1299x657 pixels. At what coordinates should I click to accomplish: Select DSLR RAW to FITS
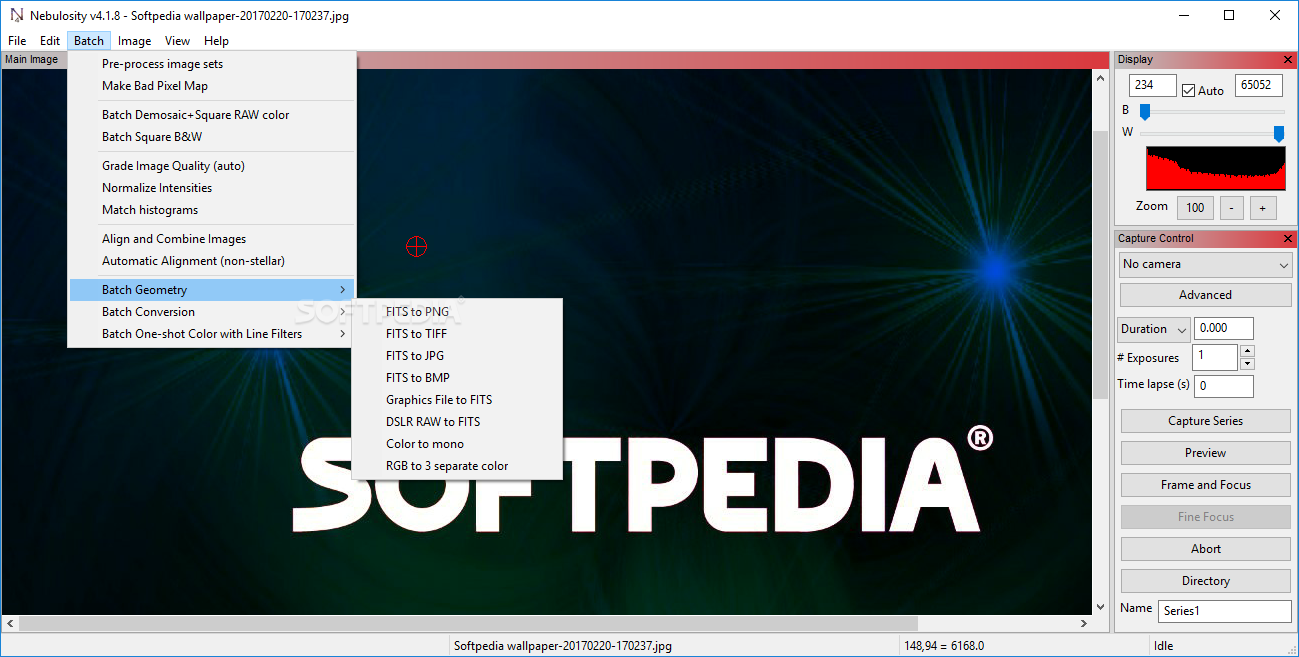click(457, 422)
